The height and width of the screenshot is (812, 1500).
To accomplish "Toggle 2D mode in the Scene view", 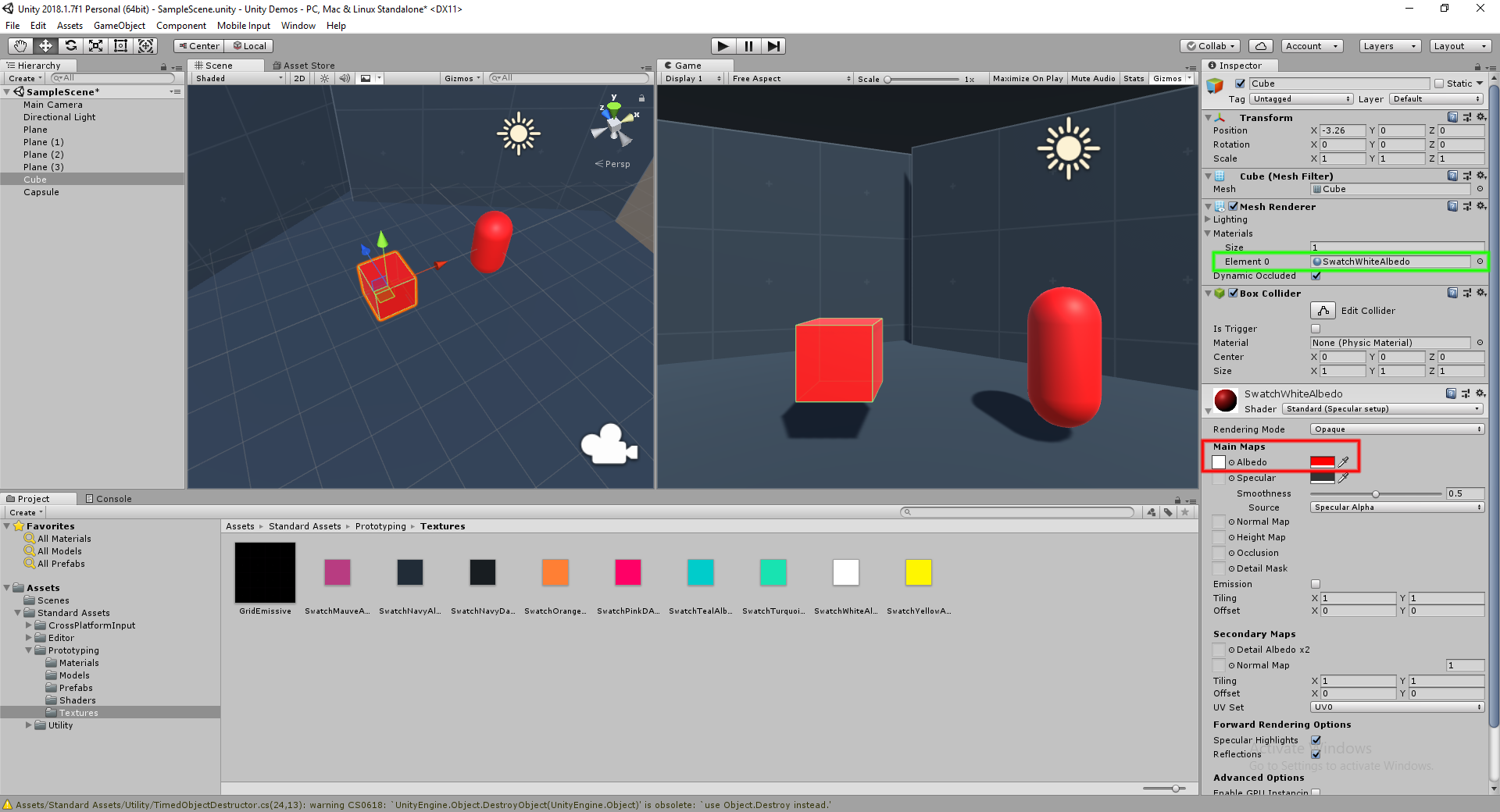I will point(298,78).
